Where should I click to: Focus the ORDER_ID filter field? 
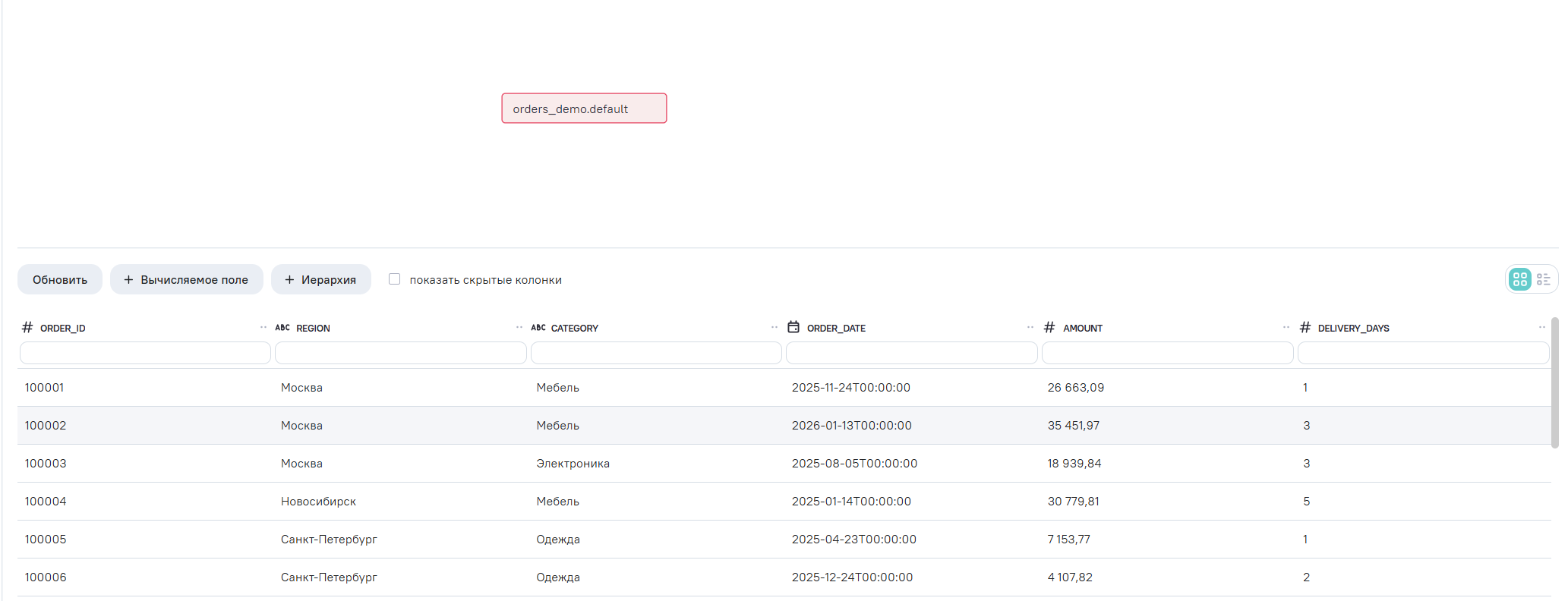(145, 353)
